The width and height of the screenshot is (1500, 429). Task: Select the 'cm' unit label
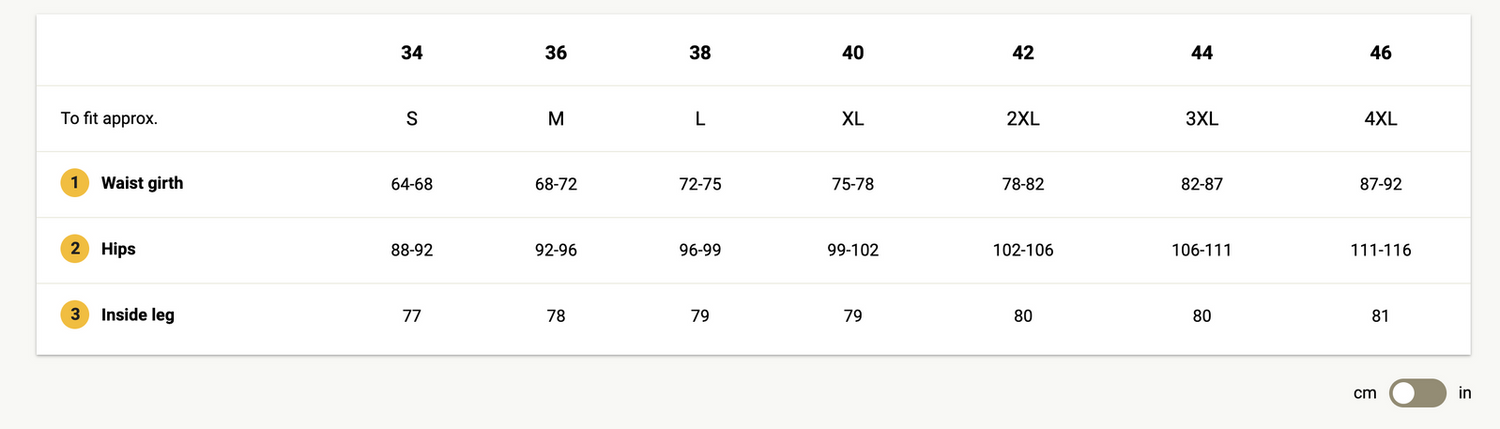click(1365, 393)
